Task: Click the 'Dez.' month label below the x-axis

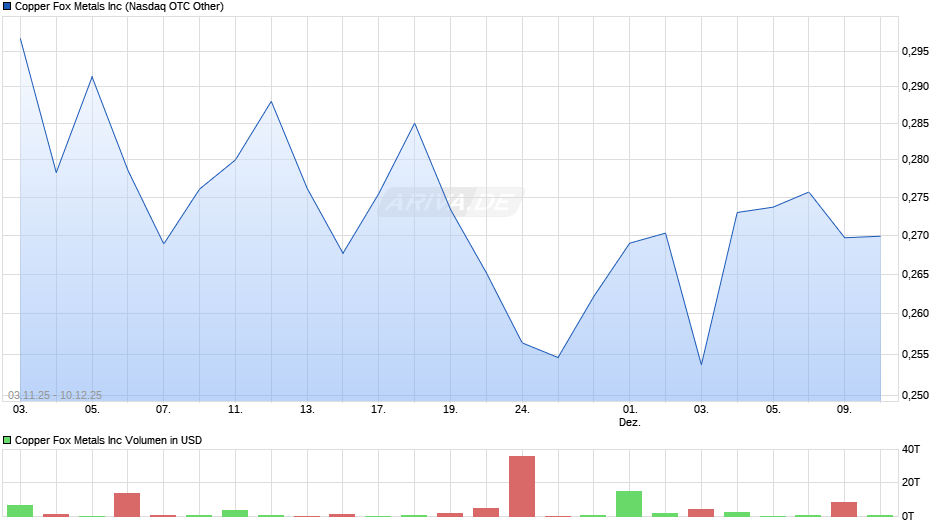Action: [x=629, y=422]
